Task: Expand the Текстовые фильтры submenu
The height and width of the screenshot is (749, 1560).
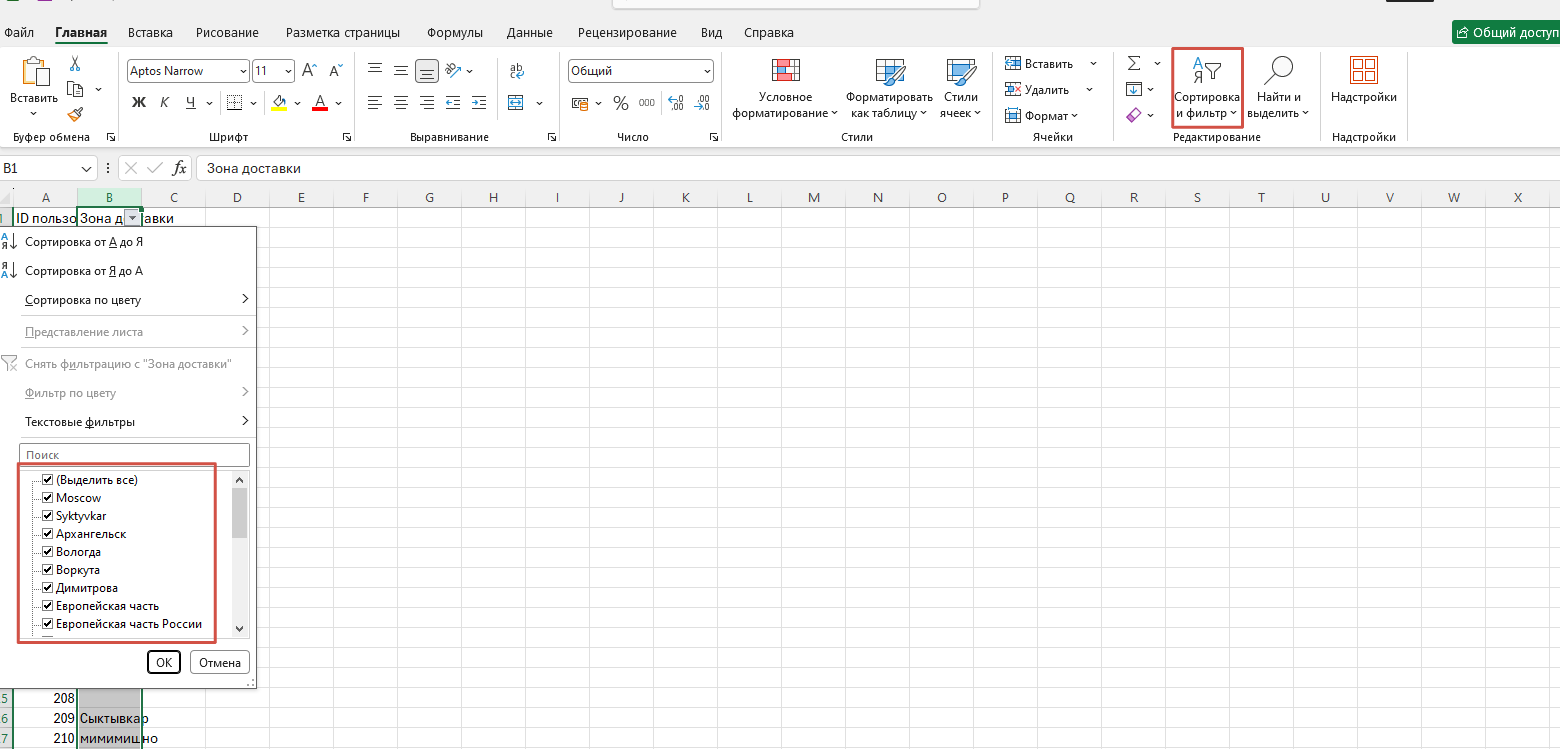Action: point(135,422)
